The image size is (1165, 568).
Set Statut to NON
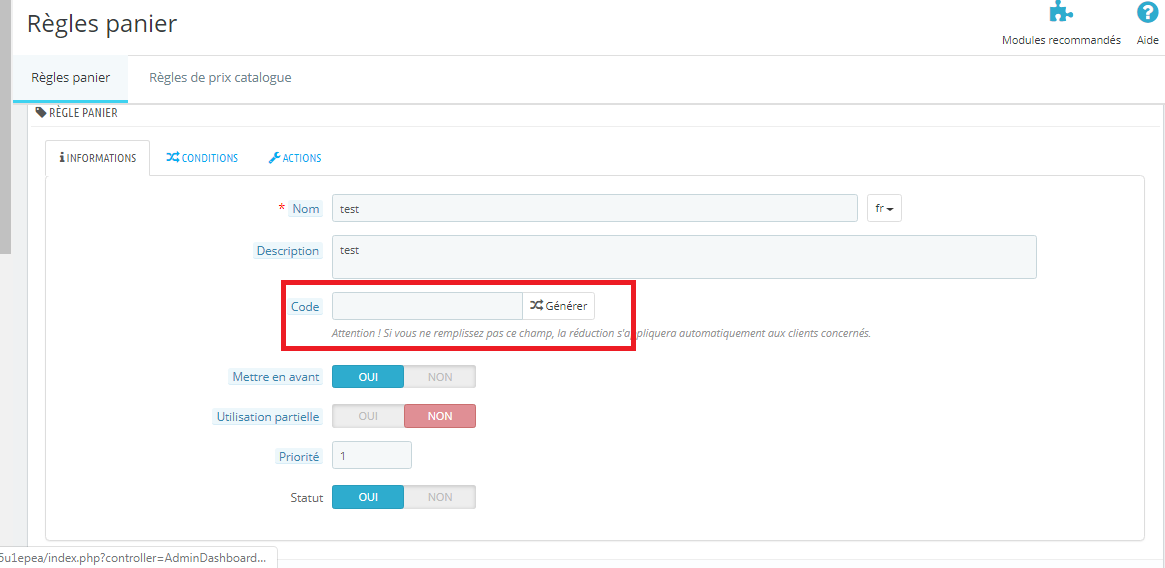(440, 497)
